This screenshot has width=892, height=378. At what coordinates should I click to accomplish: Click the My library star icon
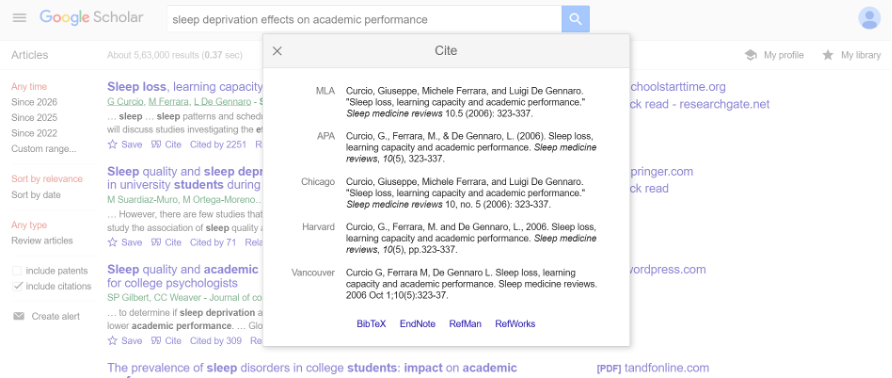click(x=828, y=55)
